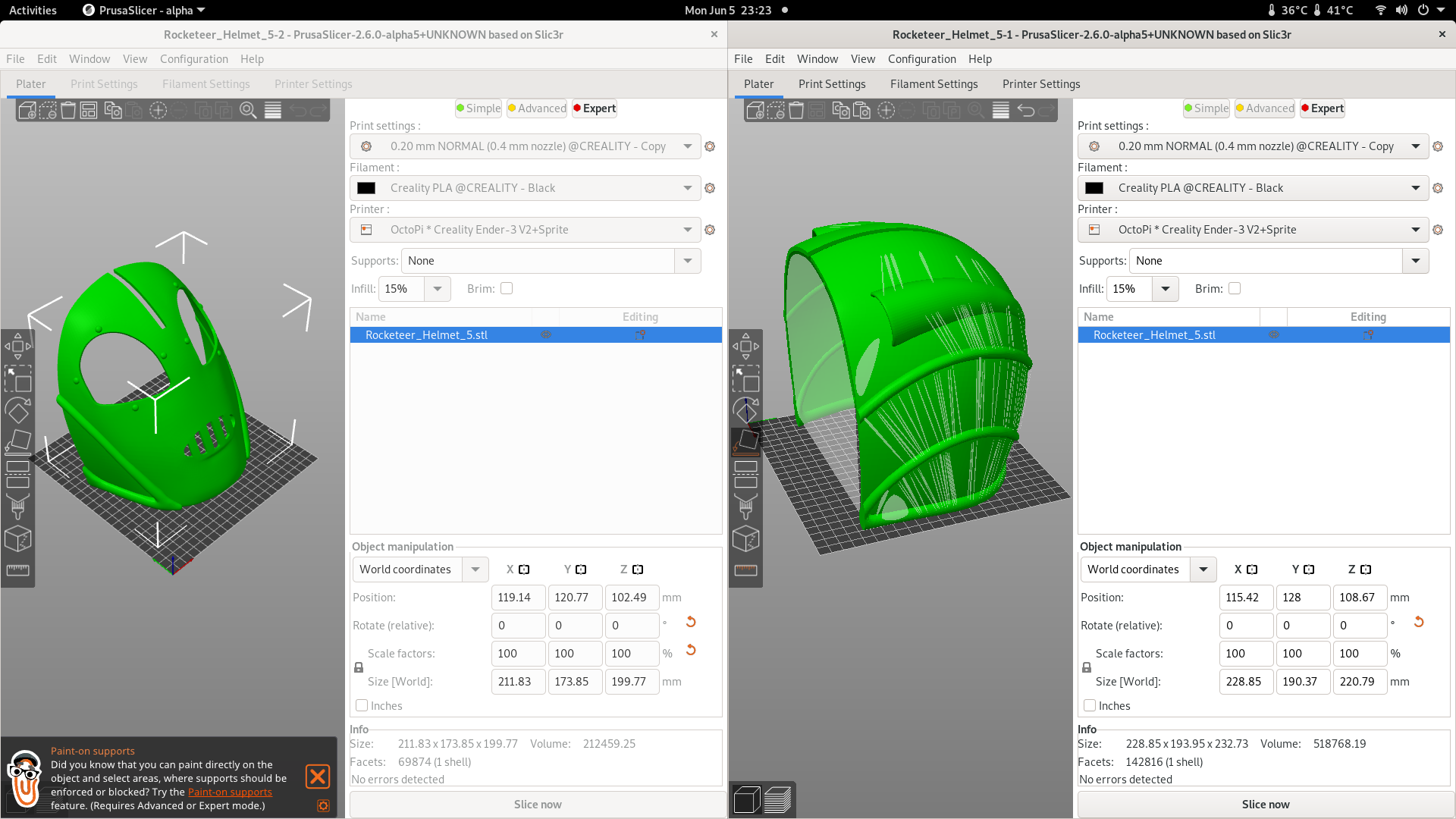
Task: Choose Expert mode in right window
Action: pos(1323,108)
